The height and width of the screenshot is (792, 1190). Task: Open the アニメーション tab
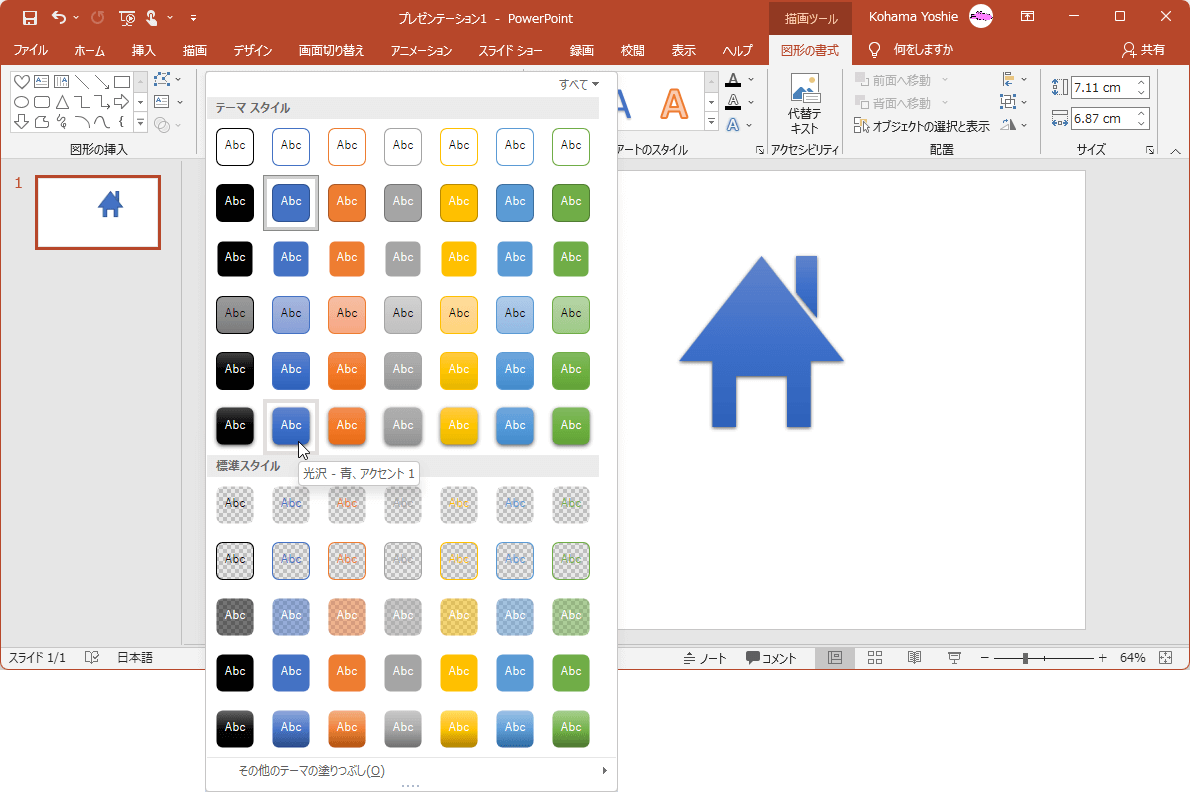pyautogui.click(x=421, y=50)
